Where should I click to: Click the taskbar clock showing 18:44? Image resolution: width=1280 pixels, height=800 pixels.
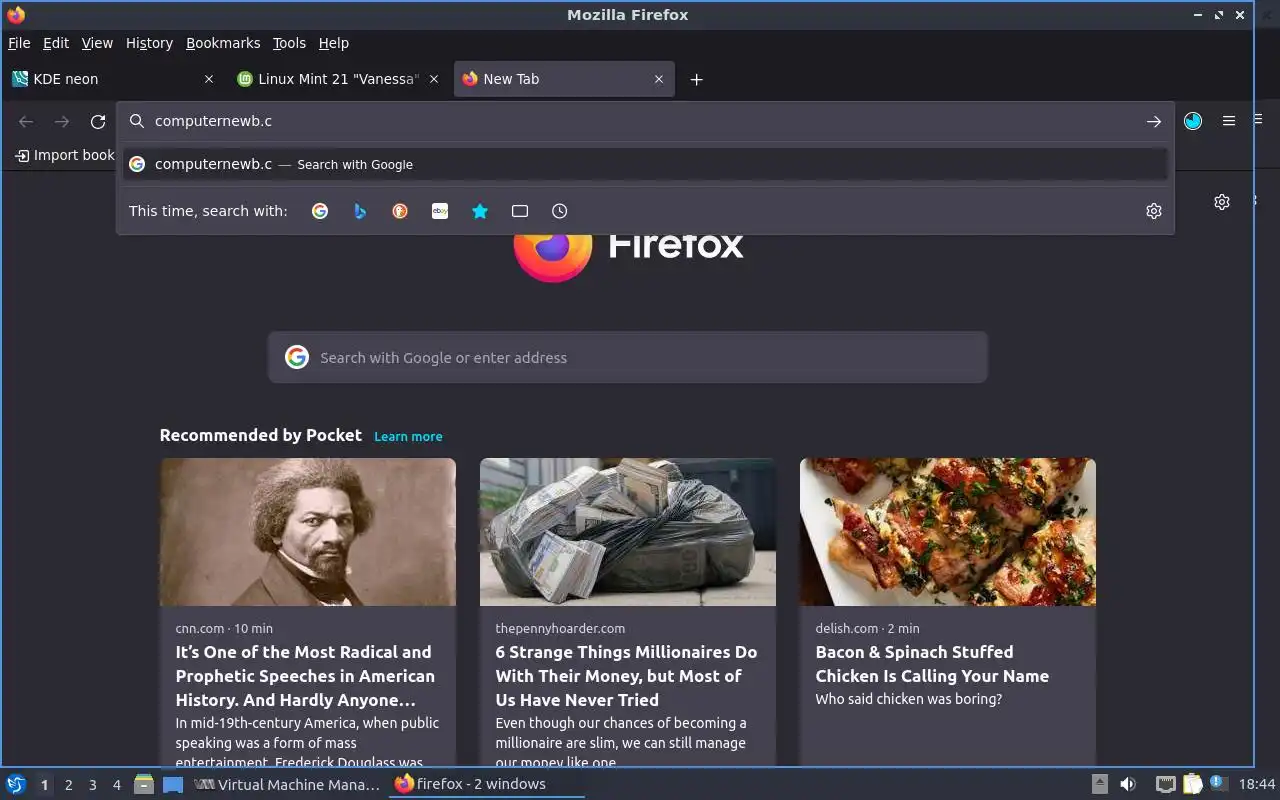(1257, 785)
